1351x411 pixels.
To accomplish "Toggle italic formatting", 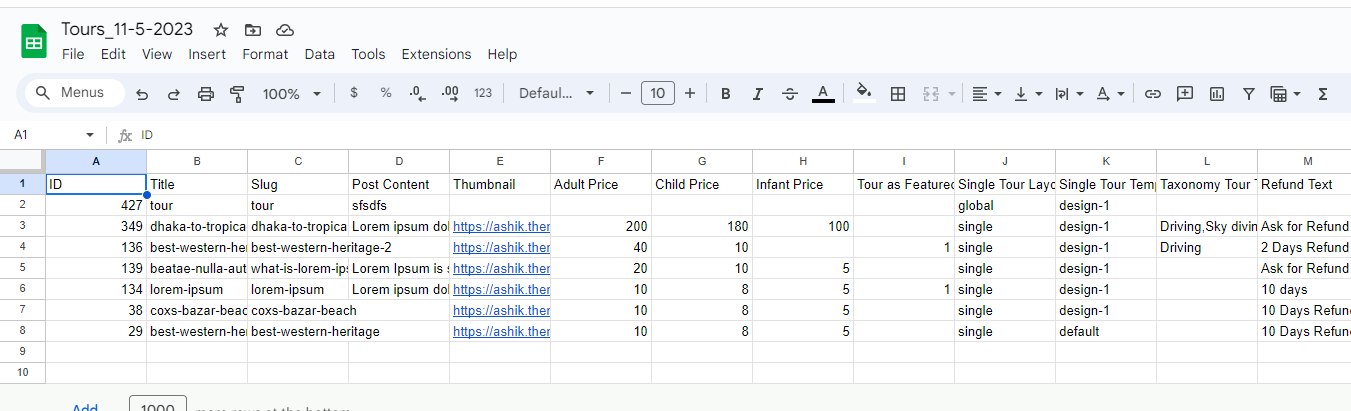I will click(758, 94).
